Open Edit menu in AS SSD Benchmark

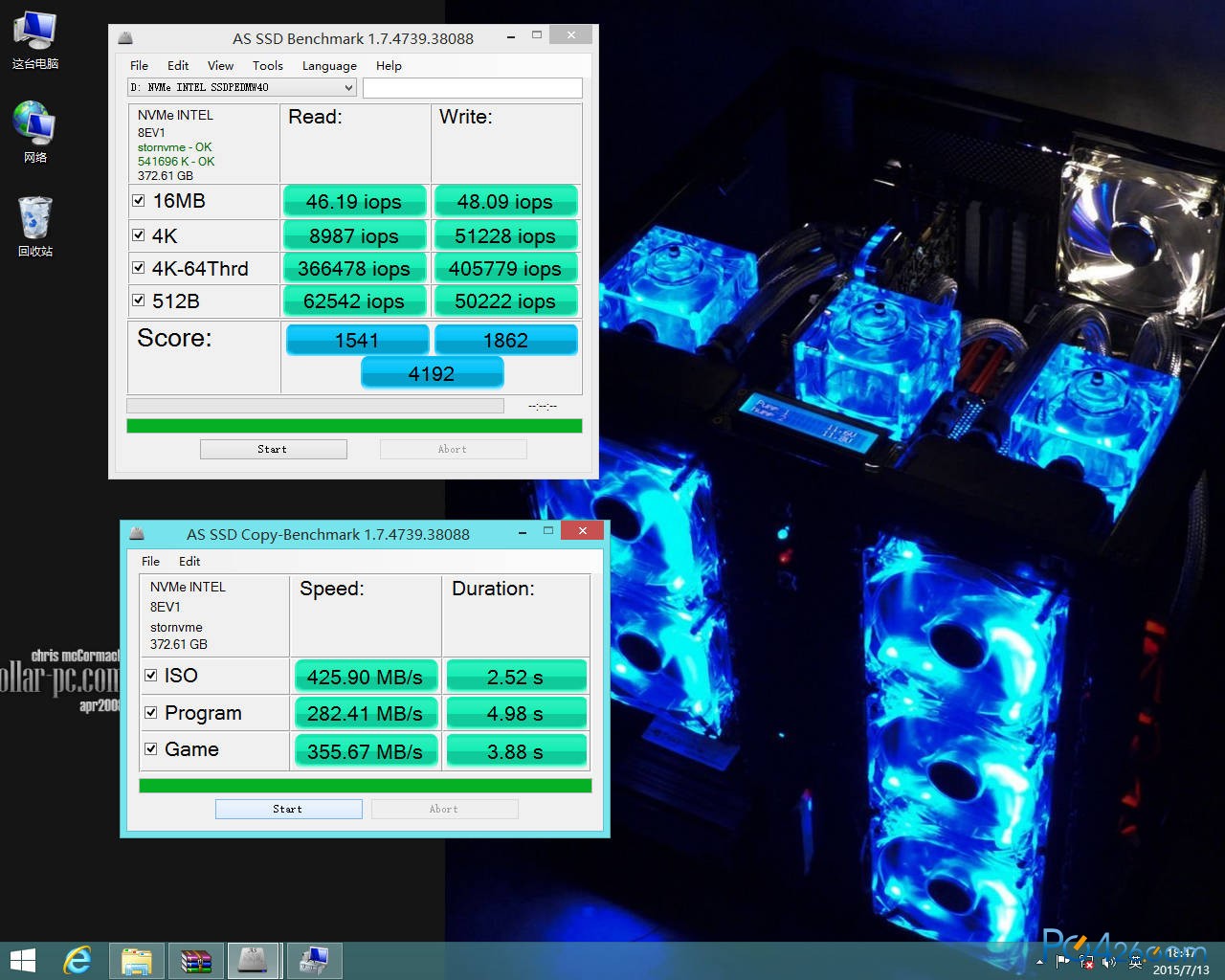tap(178, 65)
